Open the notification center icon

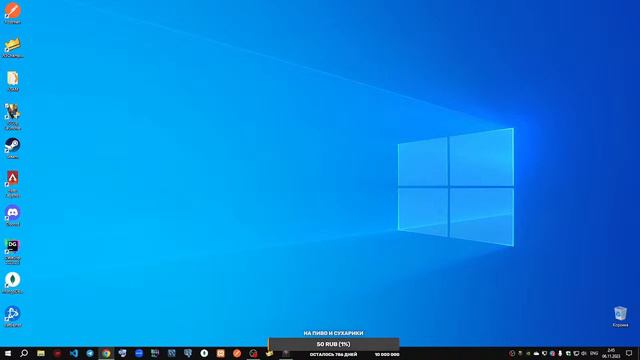[629, 353]
